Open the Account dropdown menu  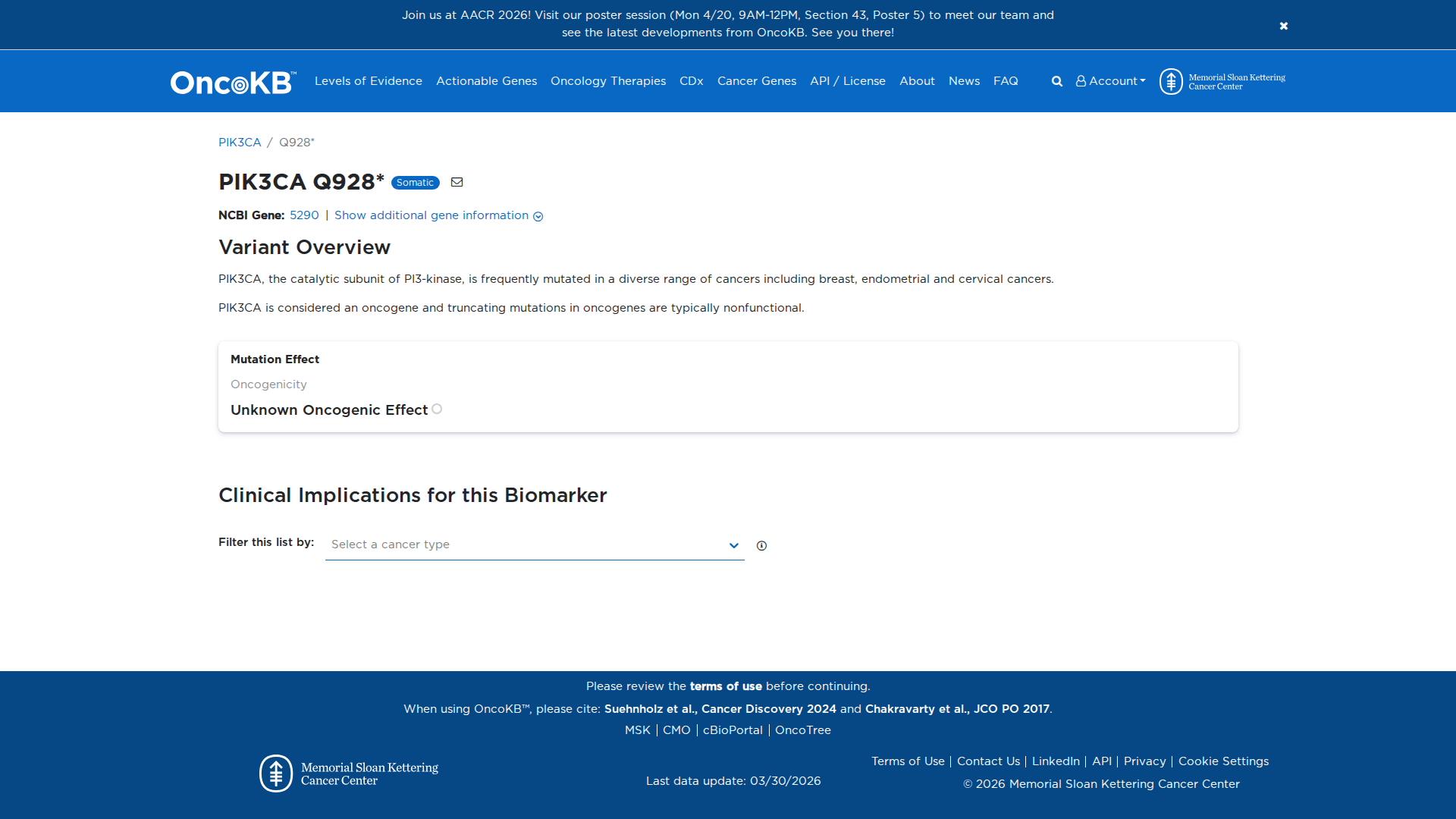pos(1115,81)
